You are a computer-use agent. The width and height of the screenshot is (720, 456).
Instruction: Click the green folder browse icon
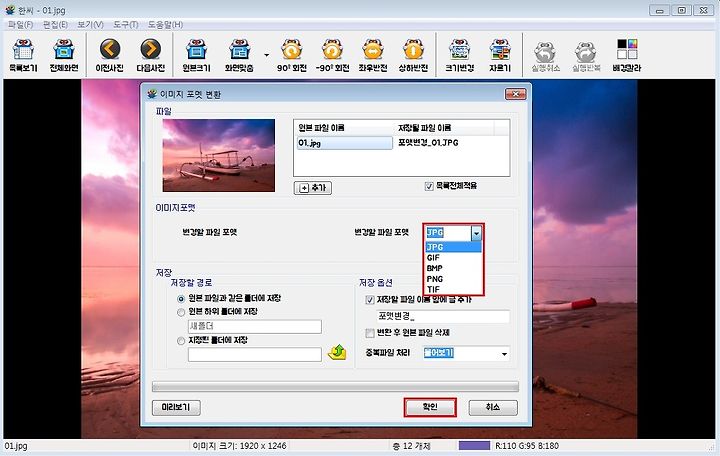click(x=337, y=352)
